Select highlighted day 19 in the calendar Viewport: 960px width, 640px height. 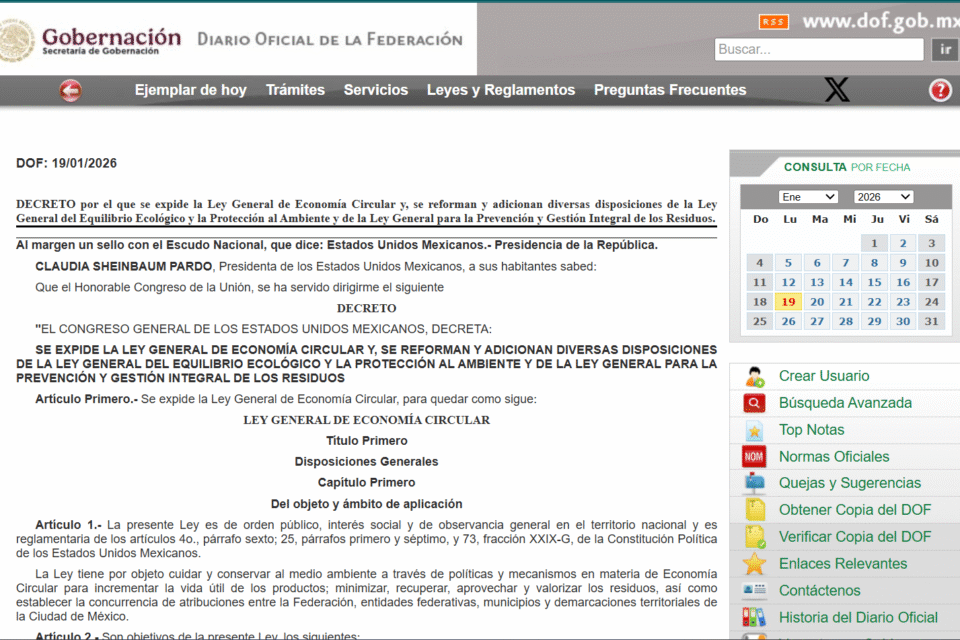click(788, 302)
